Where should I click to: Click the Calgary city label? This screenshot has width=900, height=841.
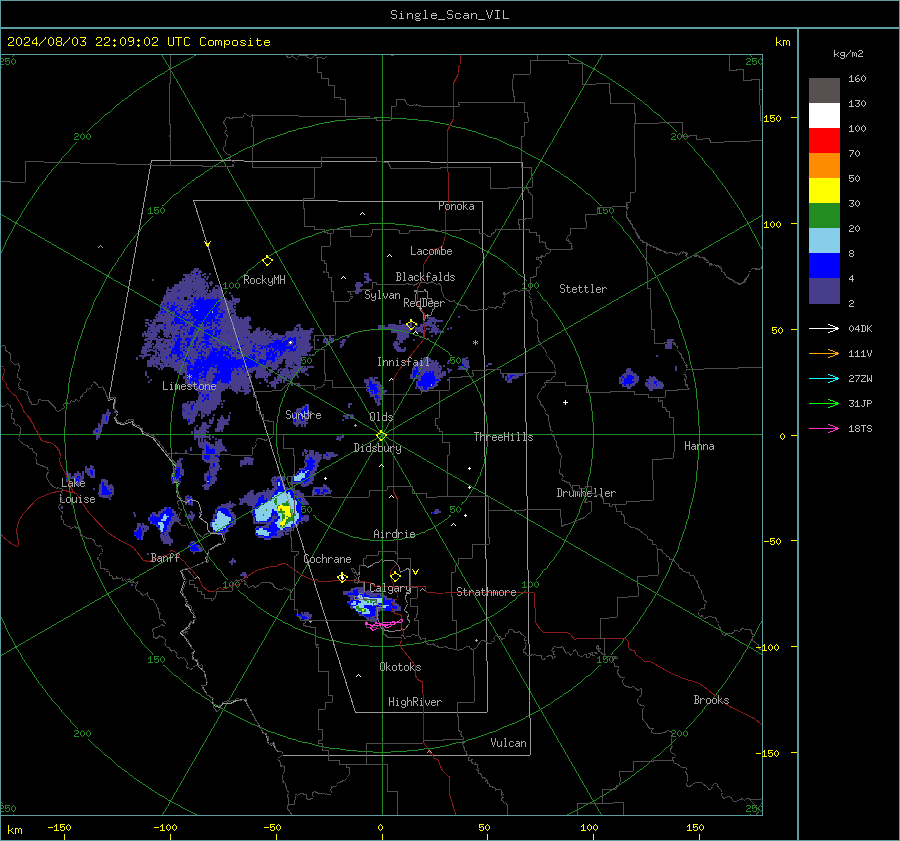tap(390, 588)
